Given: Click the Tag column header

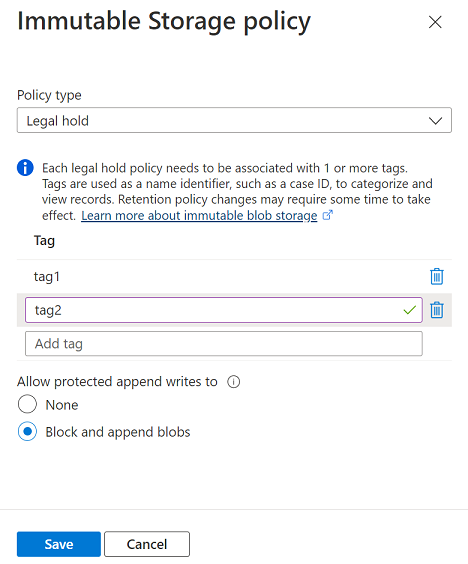Looking at the screenshot, I should coord(44,241).
